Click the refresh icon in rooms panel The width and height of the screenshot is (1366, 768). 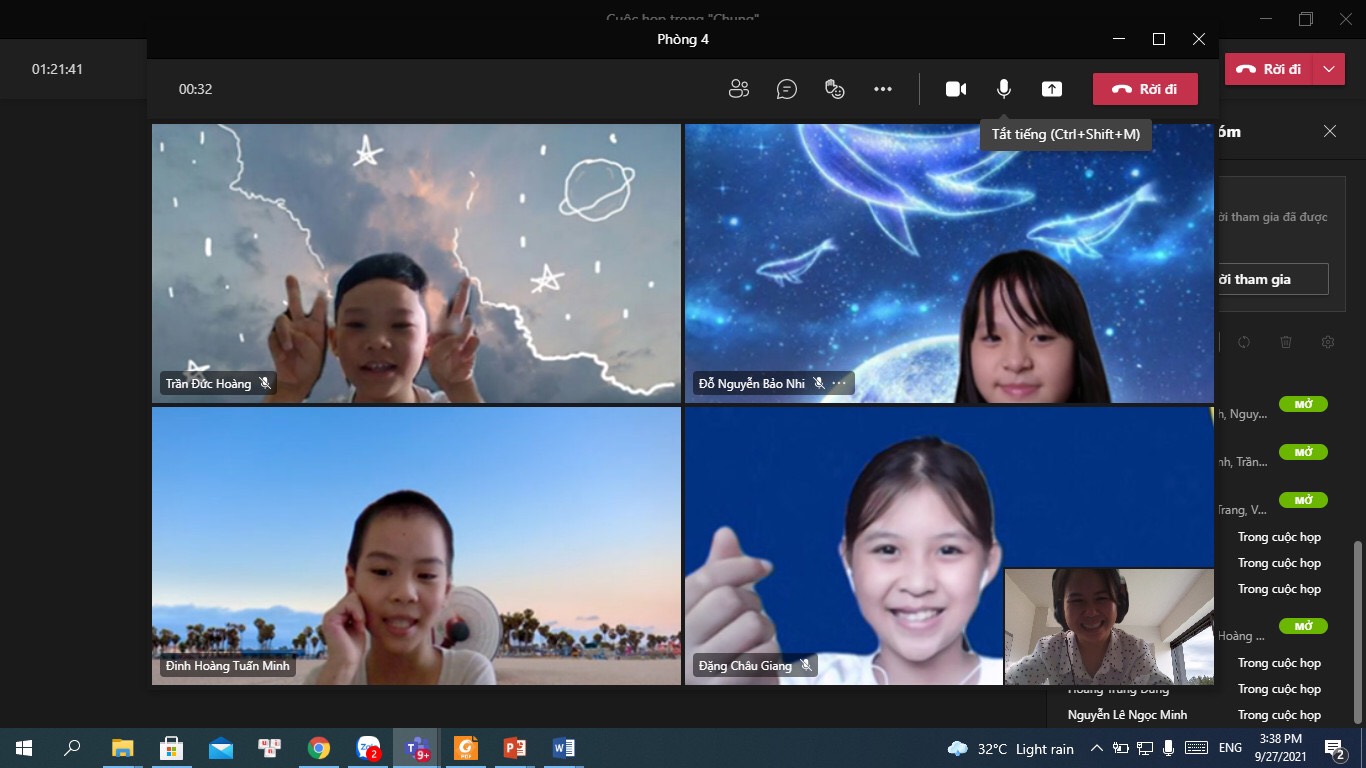[x=1244, y=342]
